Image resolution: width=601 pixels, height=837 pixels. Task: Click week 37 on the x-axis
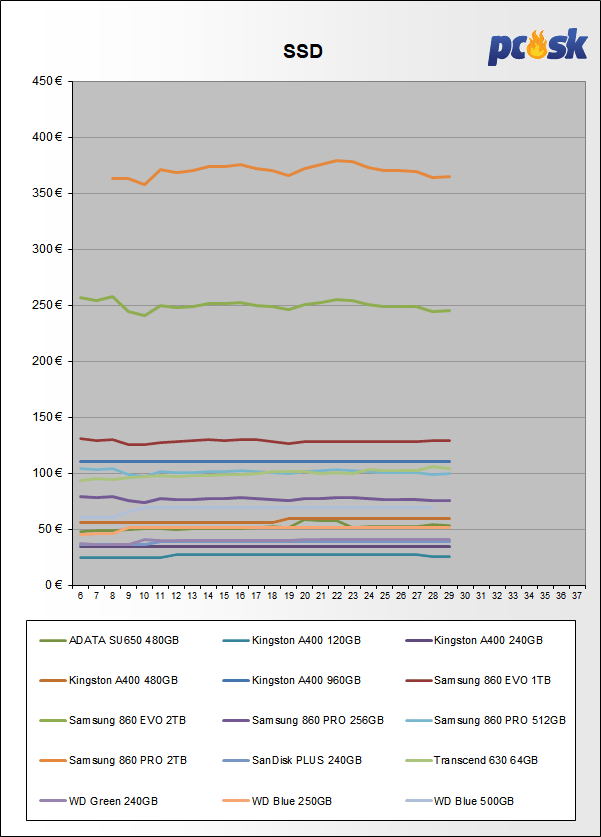(577, 596)
